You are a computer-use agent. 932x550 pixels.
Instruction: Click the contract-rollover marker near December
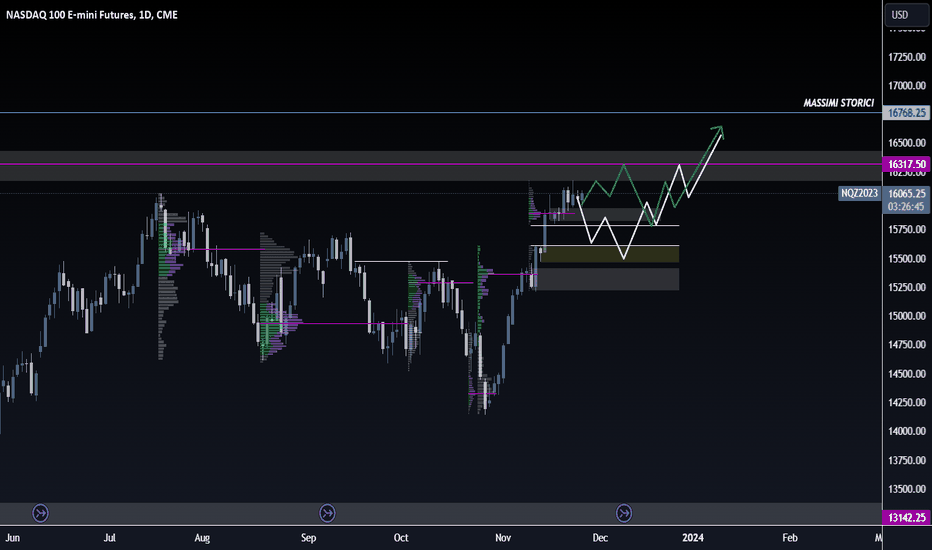point(624,513)
